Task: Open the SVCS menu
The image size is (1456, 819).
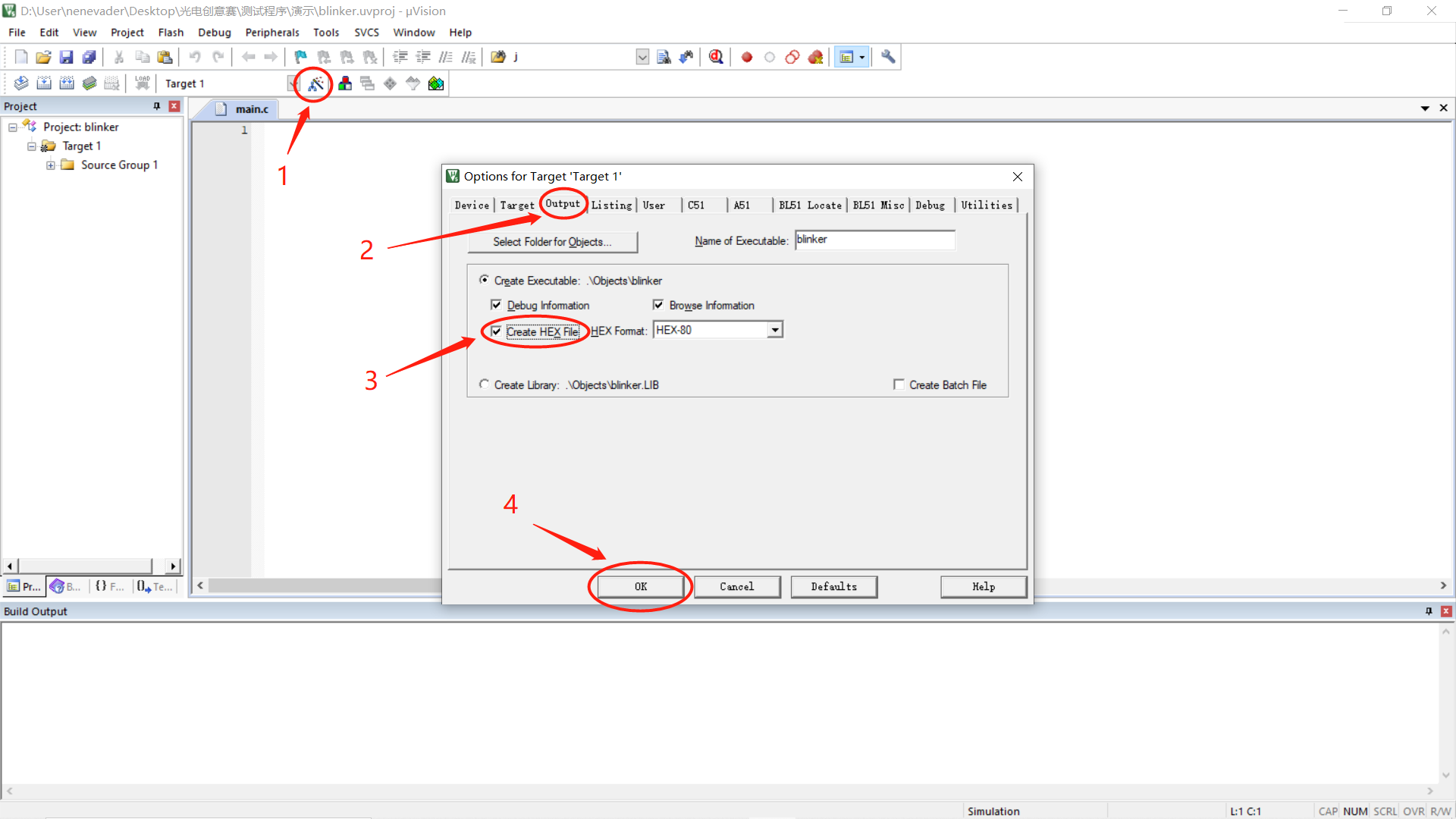Action: [367, 32]
